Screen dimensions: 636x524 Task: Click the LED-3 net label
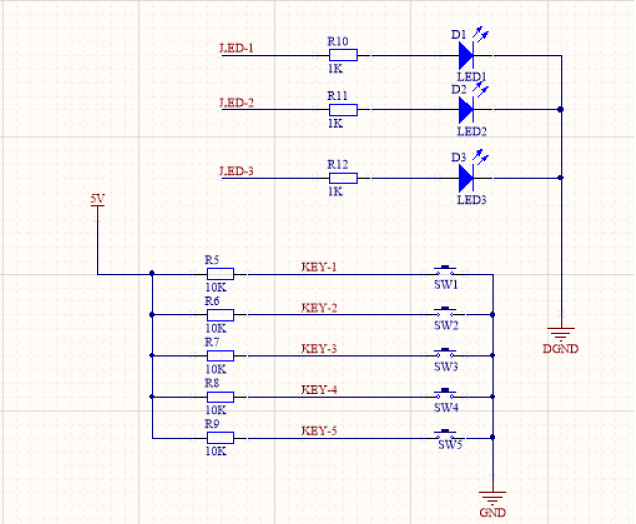(236, 171)
